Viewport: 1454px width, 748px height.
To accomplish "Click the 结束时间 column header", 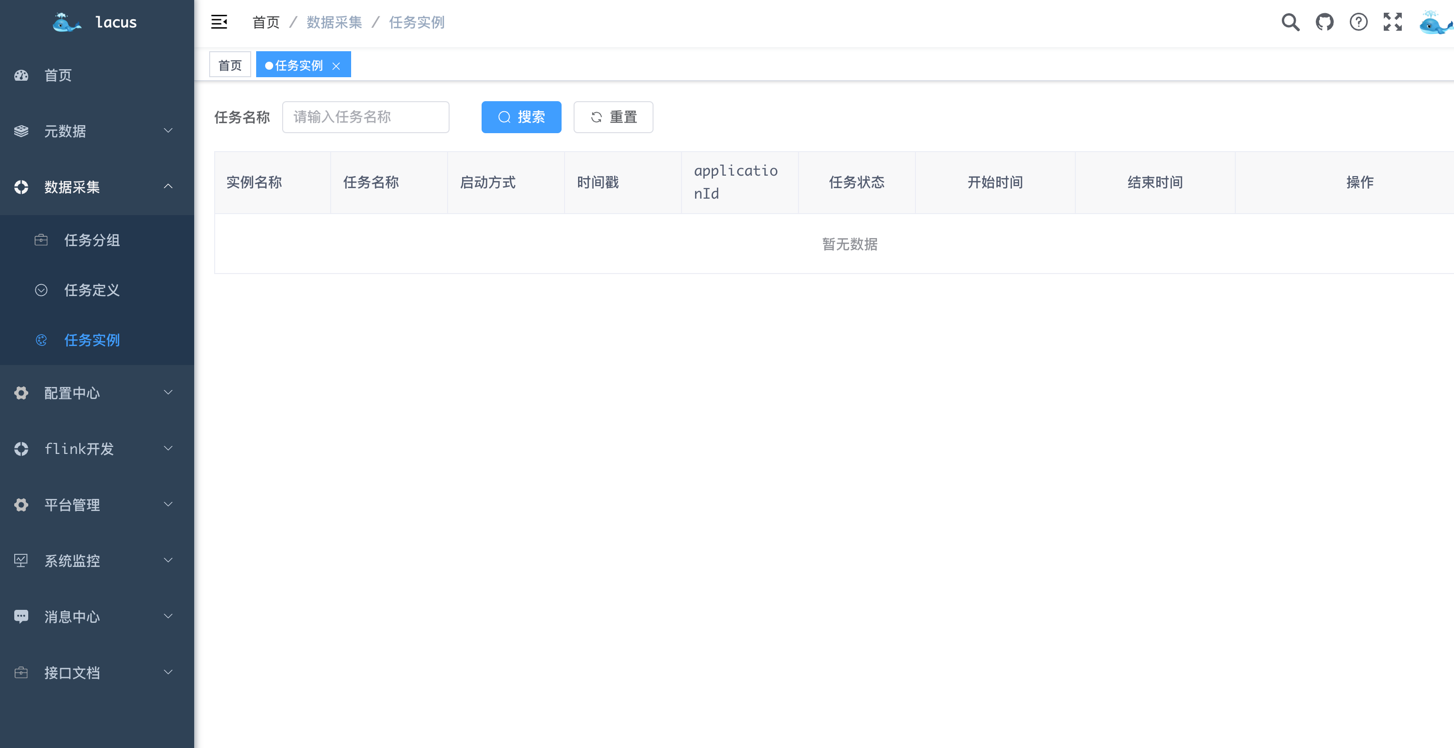I will click(x=1155, y=182).
